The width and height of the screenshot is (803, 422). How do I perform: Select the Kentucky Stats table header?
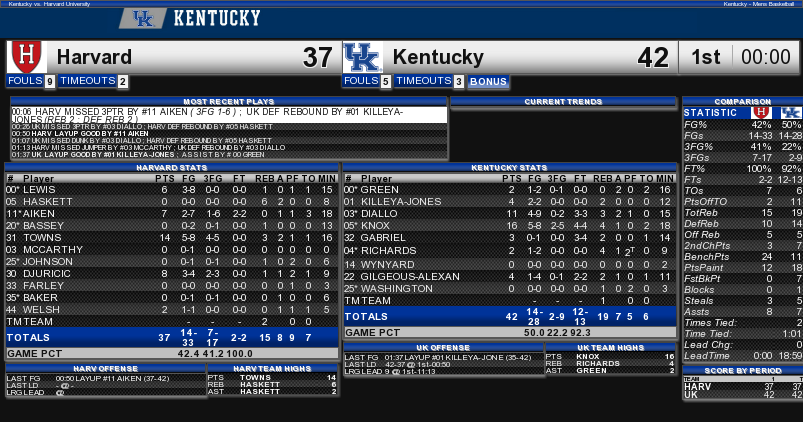[509, 167]
